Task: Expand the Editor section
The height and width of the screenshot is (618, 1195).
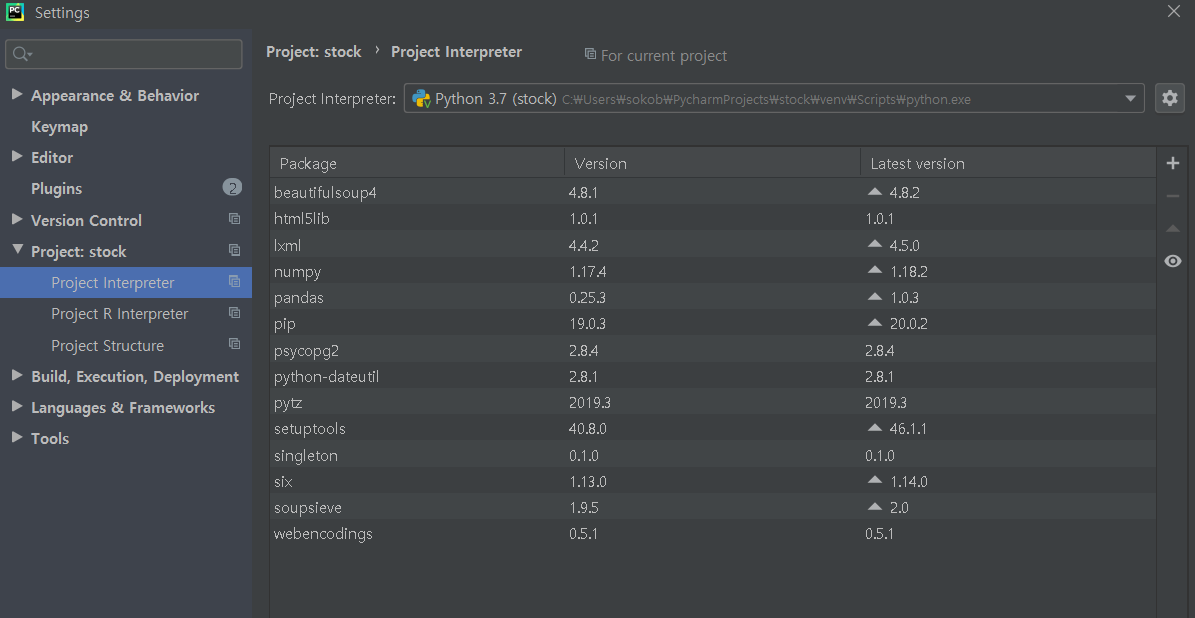Action: 17,156
